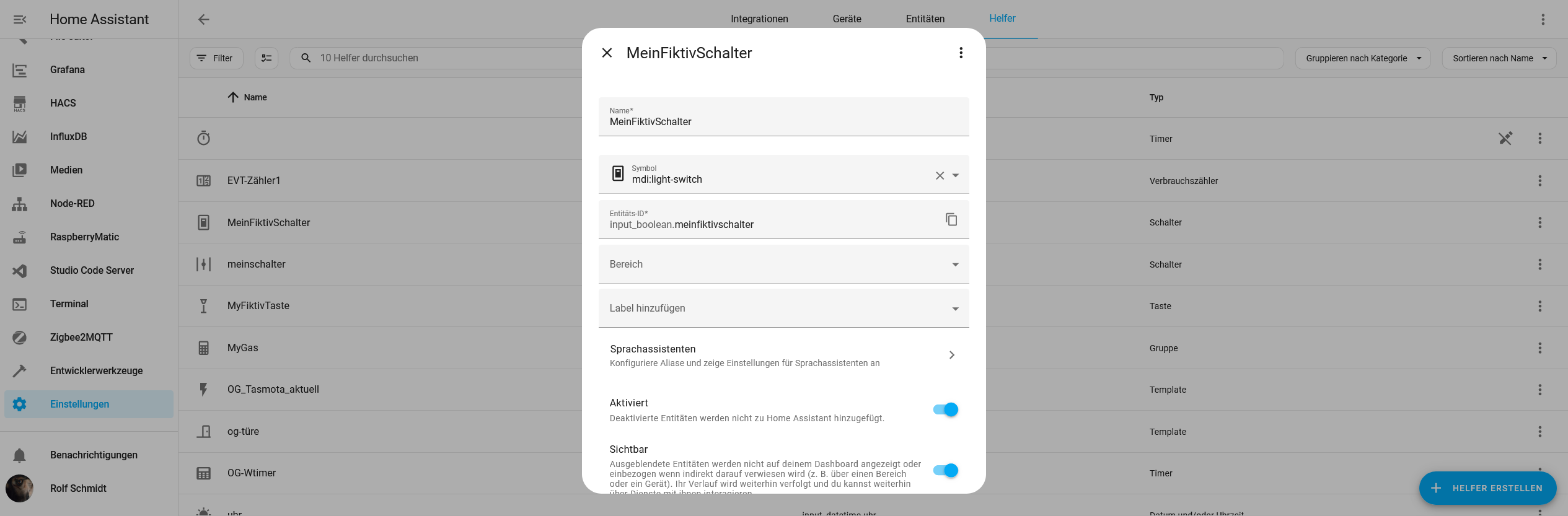Open Sortieren nach Name dropdown
Screen dimensions: 1568x516
[1499, 58]
